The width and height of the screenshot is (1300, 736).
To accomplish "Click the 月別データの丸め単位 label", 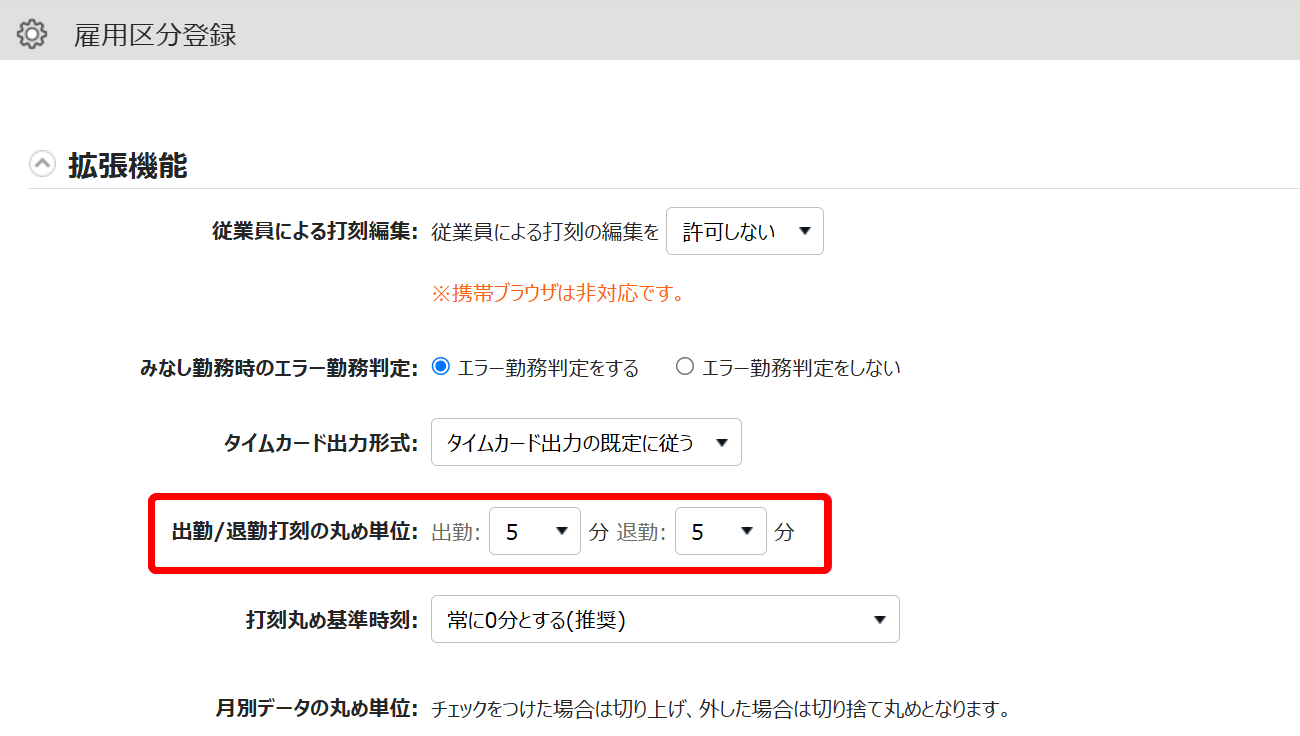I will coord(317,709).
